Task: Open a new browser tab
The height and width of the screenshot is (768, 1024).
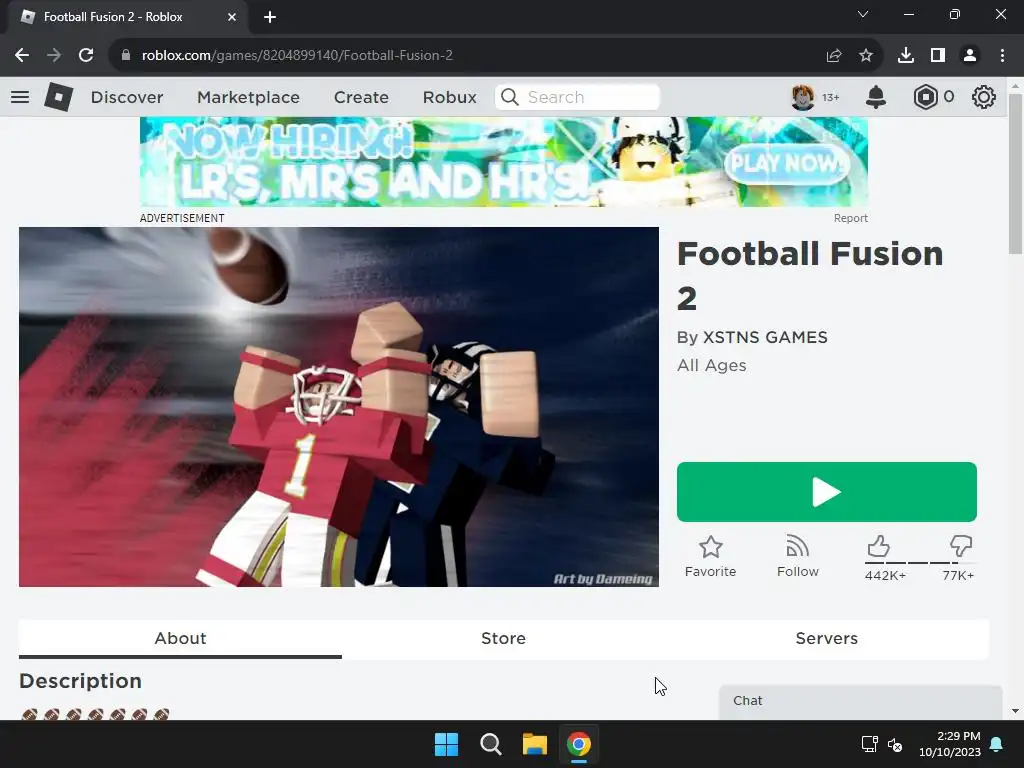Action: (270, 17)
